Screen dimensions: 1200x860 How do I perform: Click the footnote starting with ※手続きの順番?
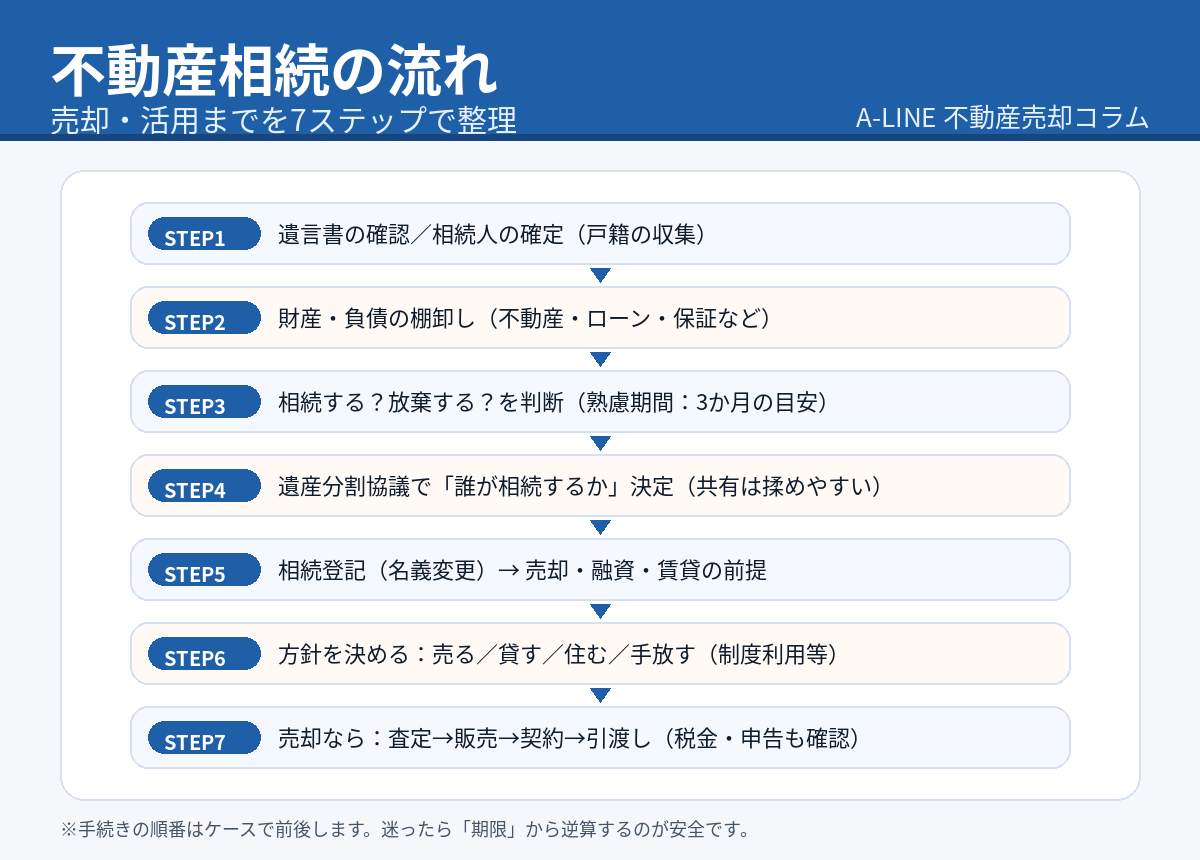[x=405, y=829]
